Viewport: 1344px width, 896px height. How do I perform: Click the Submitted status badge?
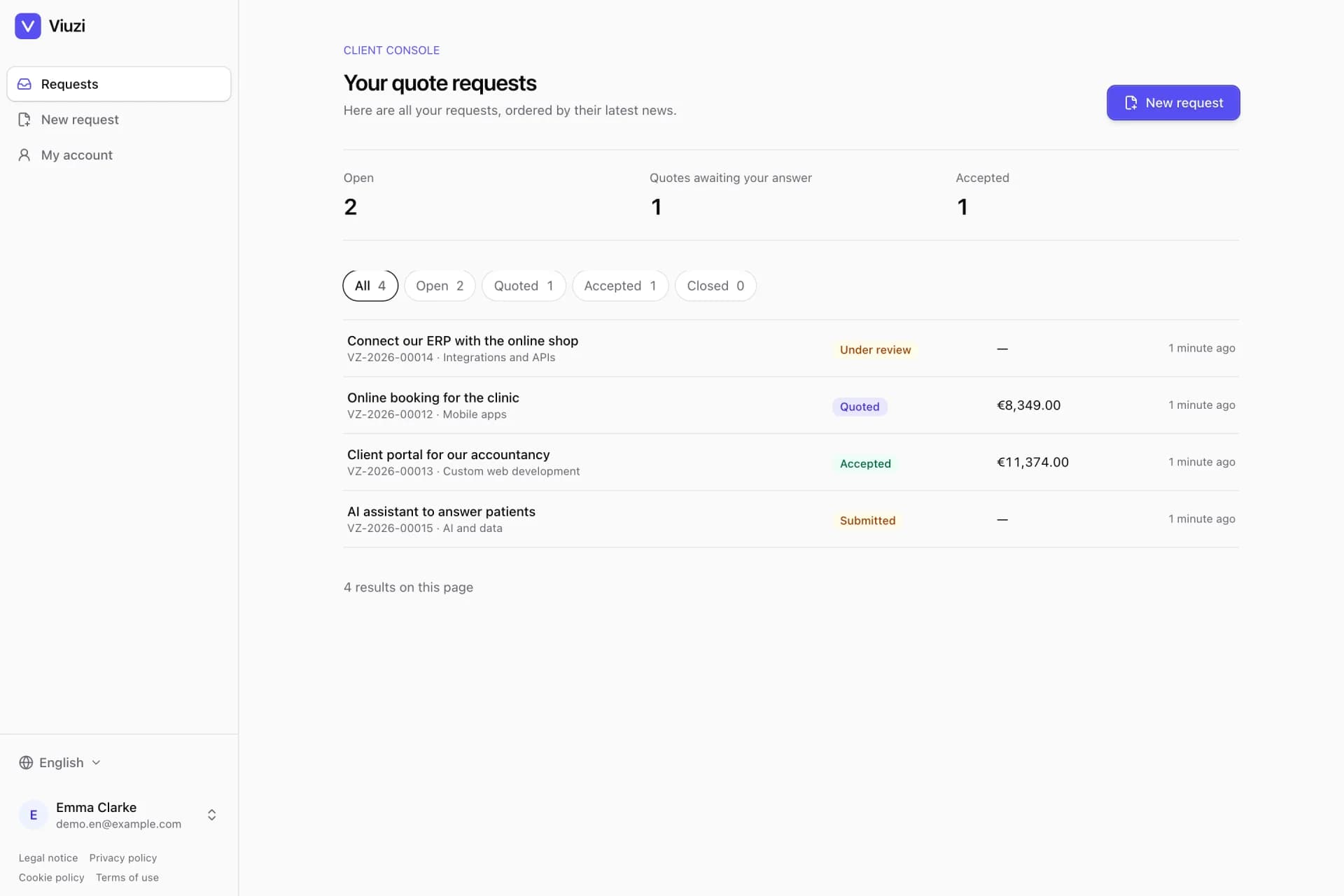(x=867, y=520)
